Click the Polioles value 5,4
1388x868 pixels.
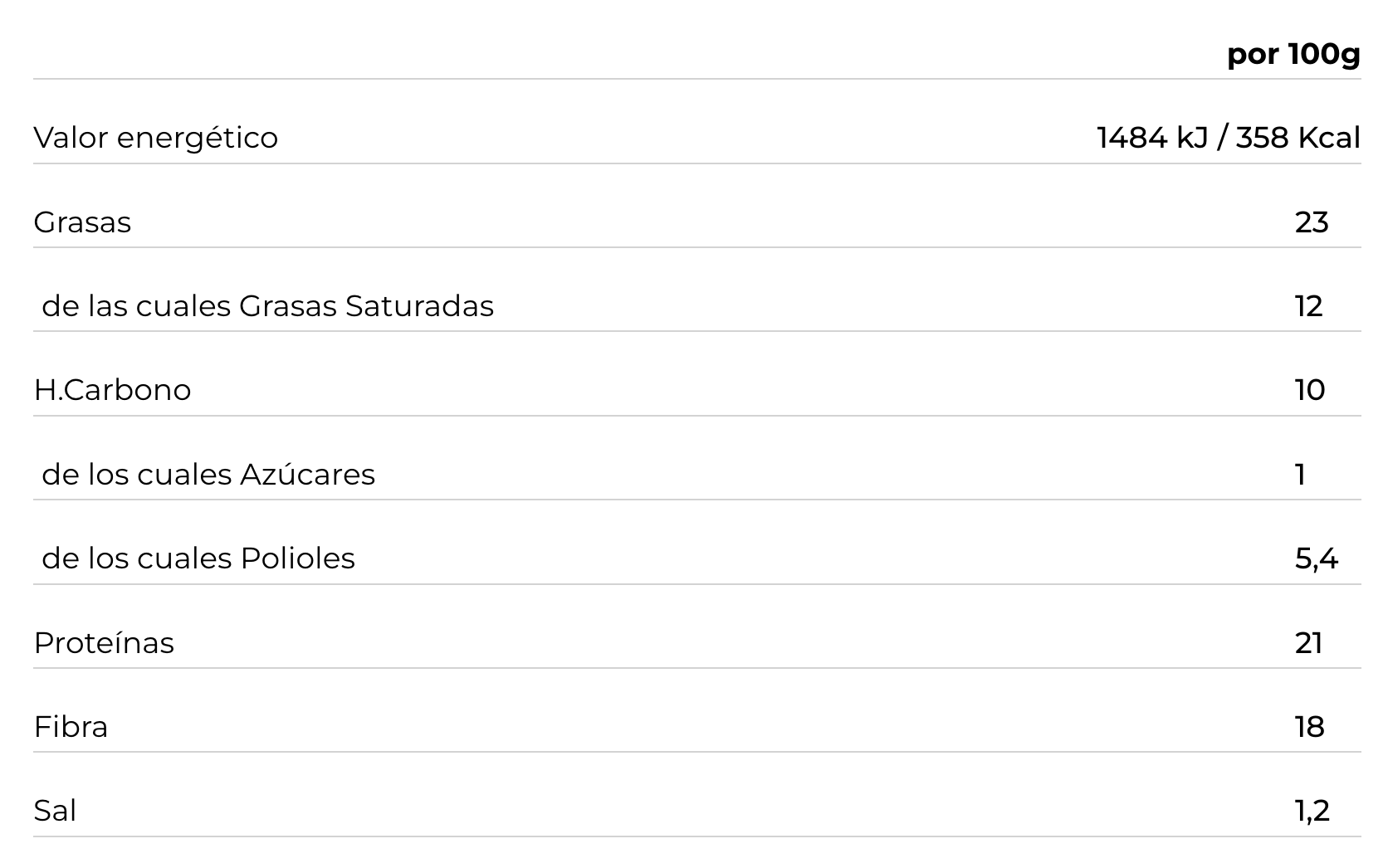click(x=1316, y=558)
